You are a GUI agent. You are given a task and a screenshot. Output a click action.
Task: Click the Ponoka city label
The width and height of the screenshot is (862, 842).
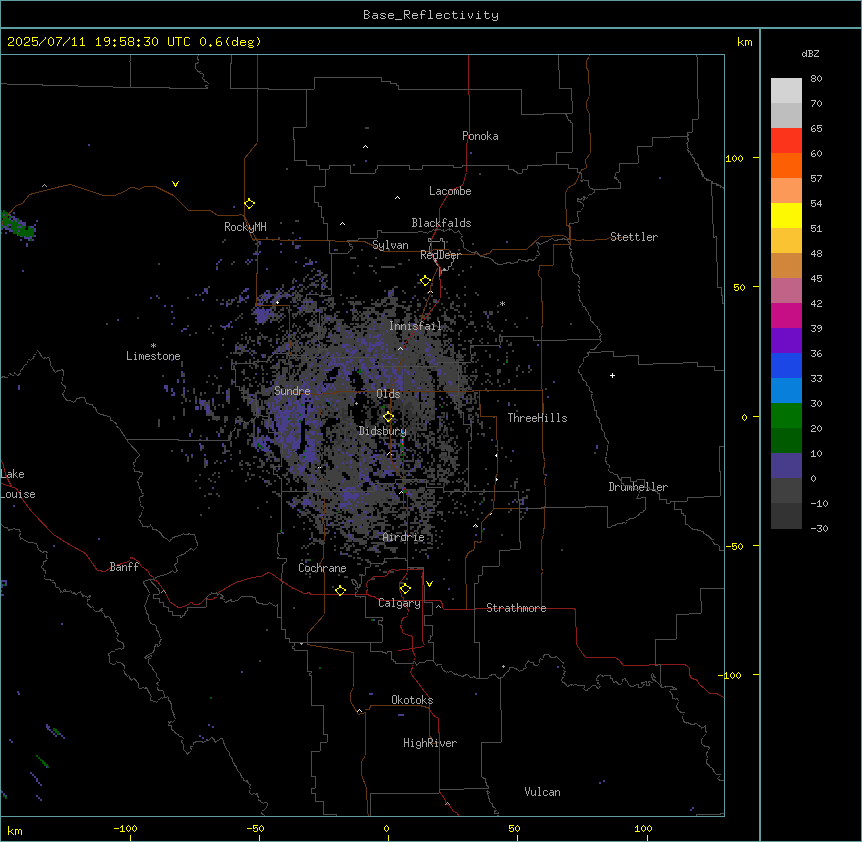pos(480,136)
